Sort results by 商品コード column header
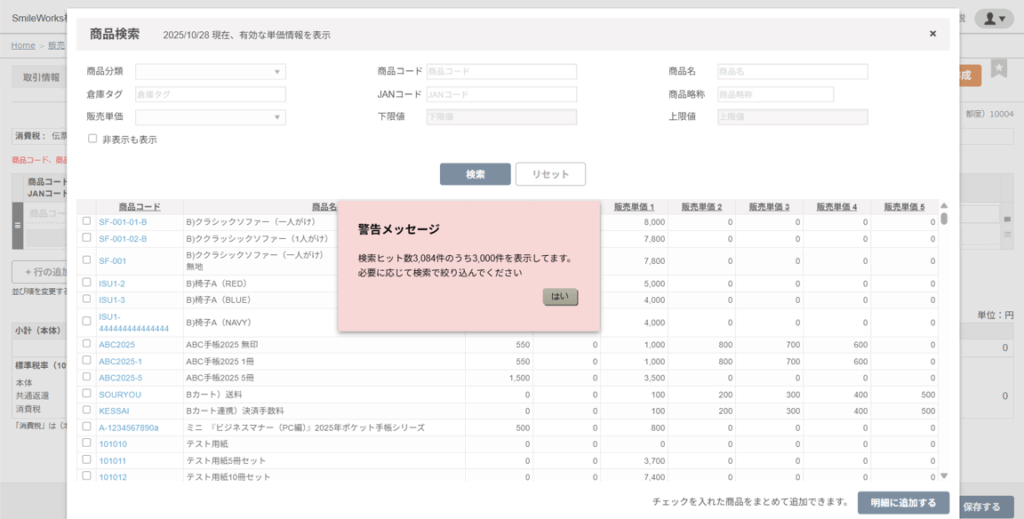1024x519 pixels. coord(139,207)
